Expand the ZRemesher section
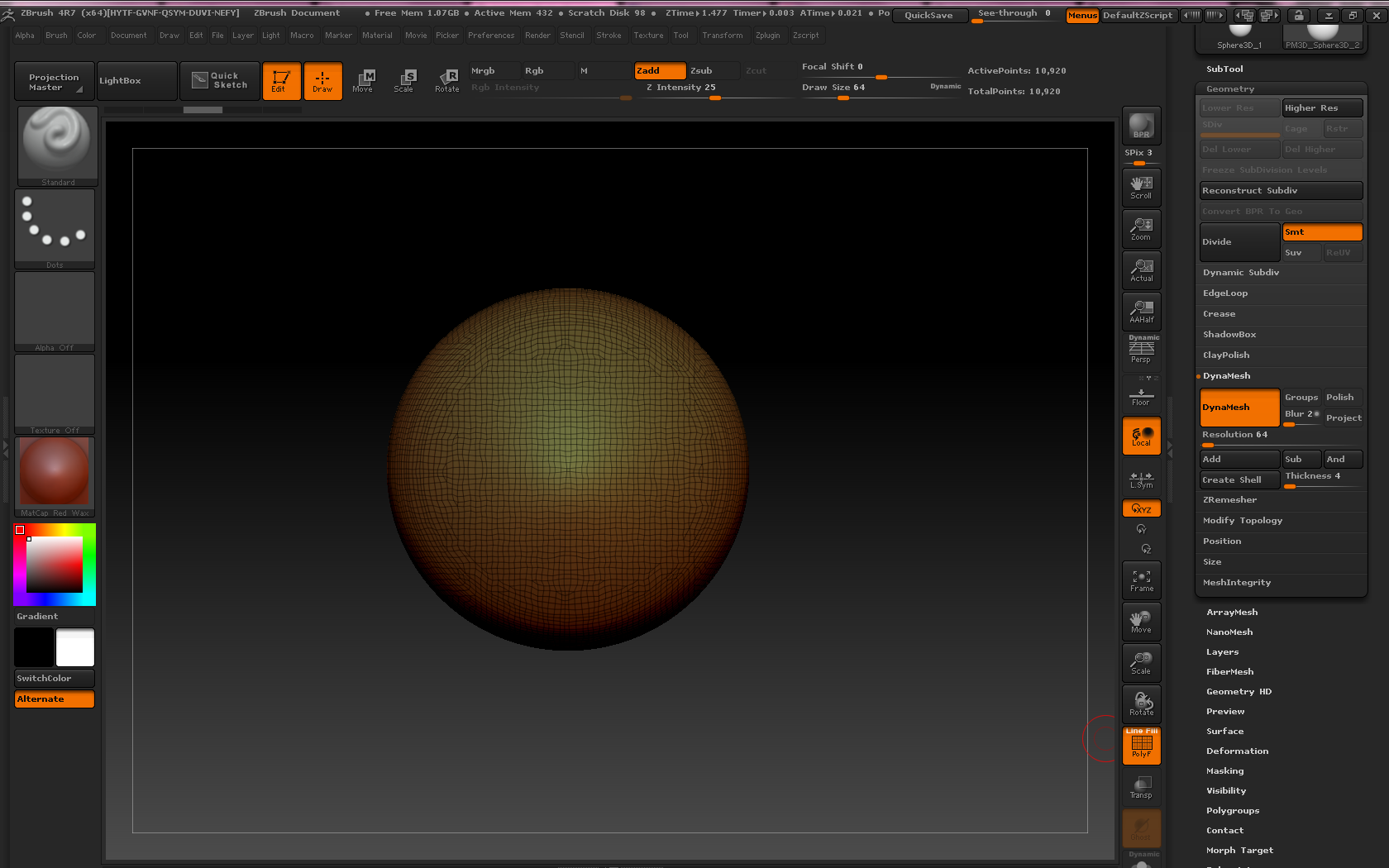The image size is (1389, 868). coord(1229,500)
